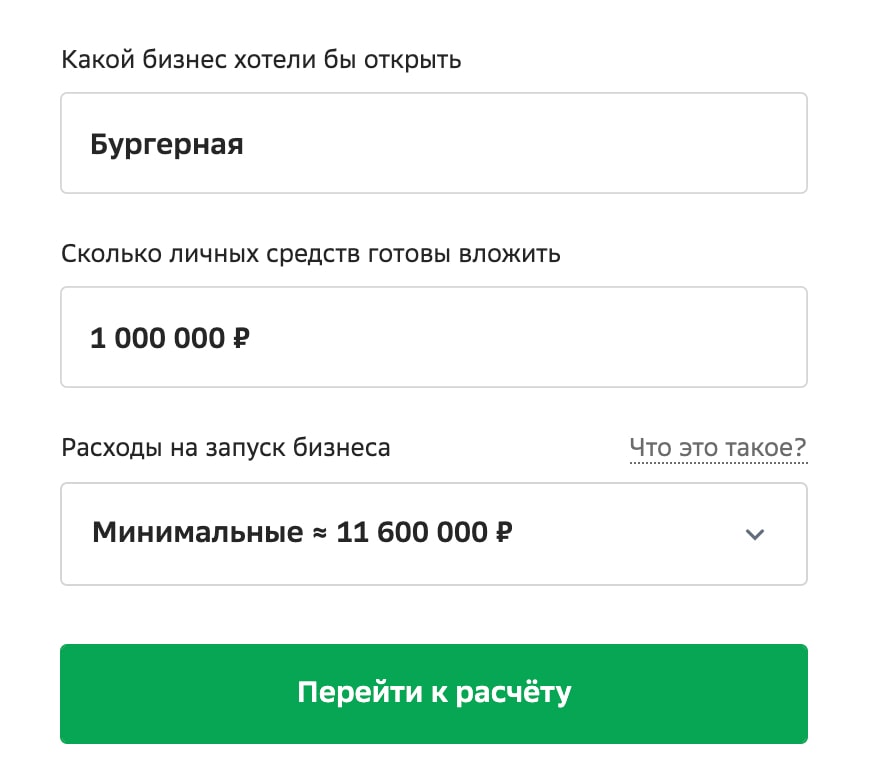
Task: Click the ruble sign after 1 000 000
Action: pyautogui.click(x=241, y=338)
